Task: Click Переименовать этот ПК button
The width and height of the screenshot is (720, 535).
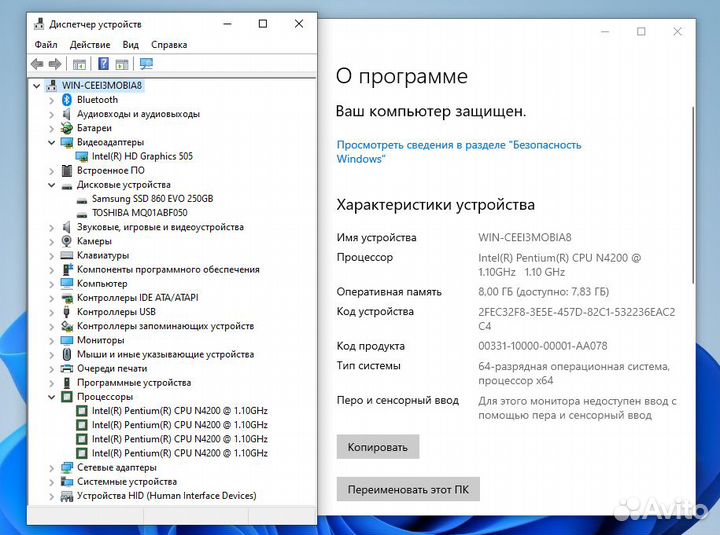Action: pos(408,489)
